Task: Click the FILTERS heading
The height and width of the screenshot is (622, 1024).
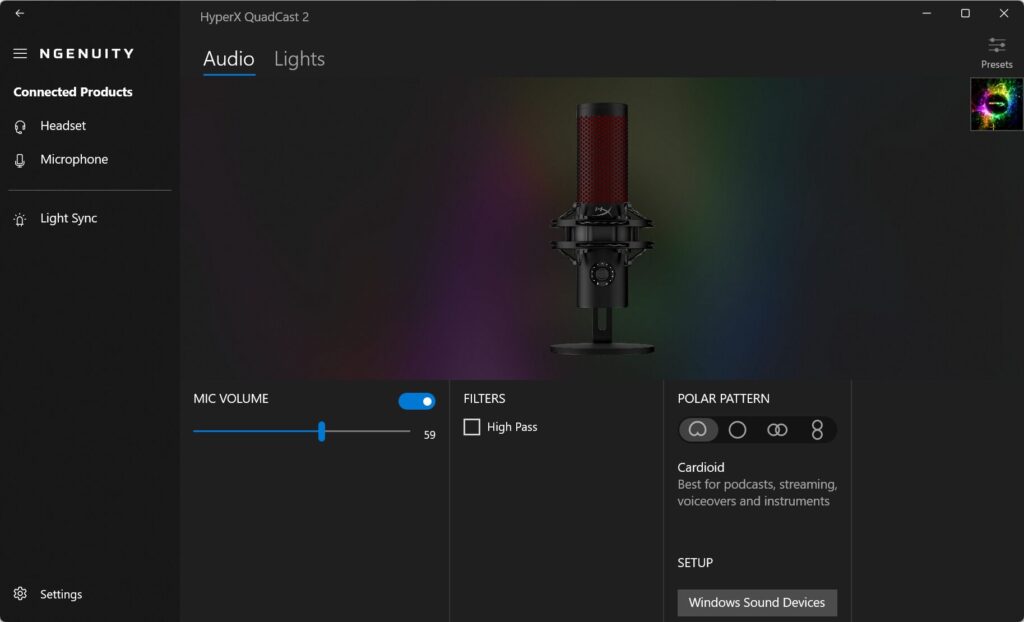Action: point(484,399)
